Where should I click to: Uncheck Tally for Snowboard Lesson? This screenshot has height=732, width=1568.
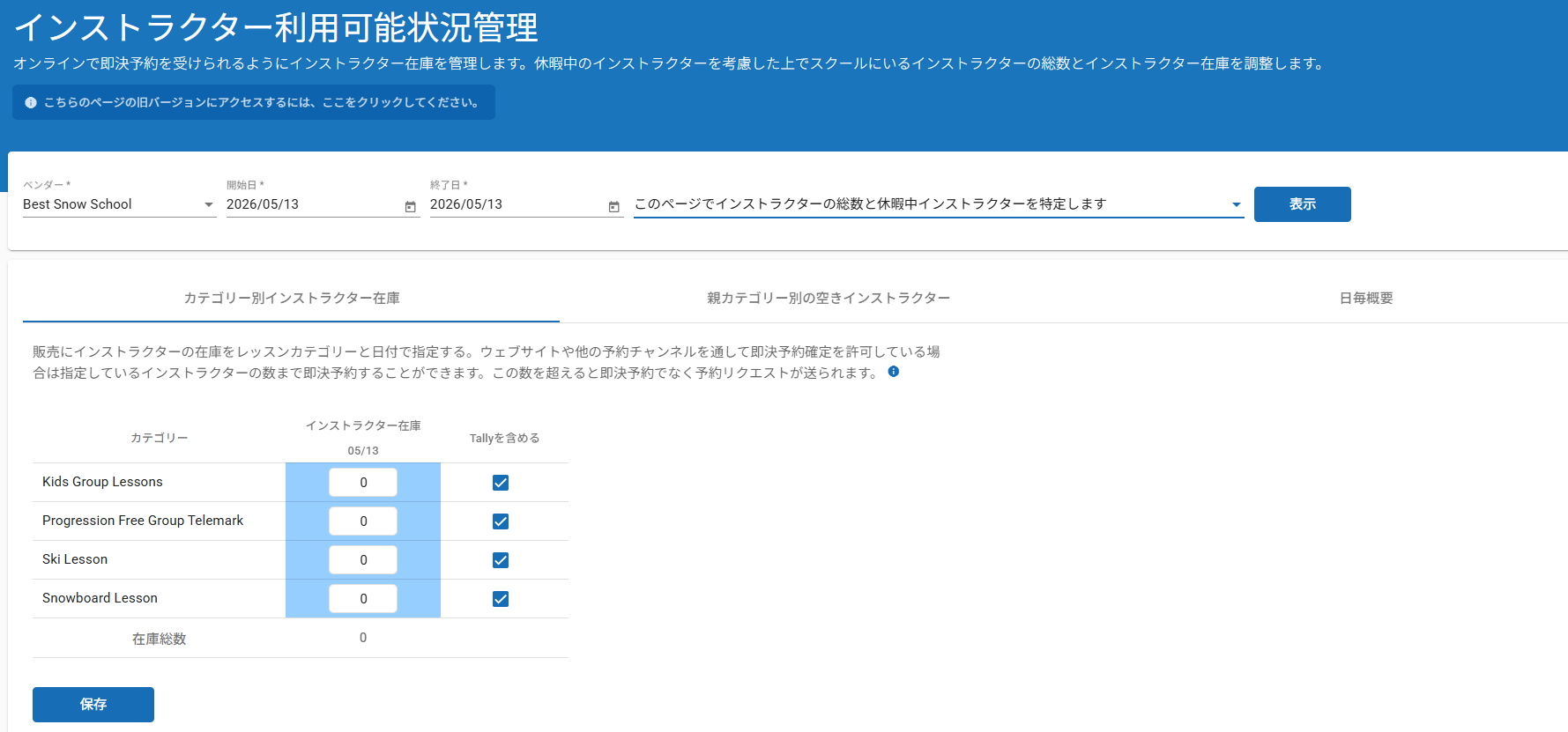click(x=501, y=599)
